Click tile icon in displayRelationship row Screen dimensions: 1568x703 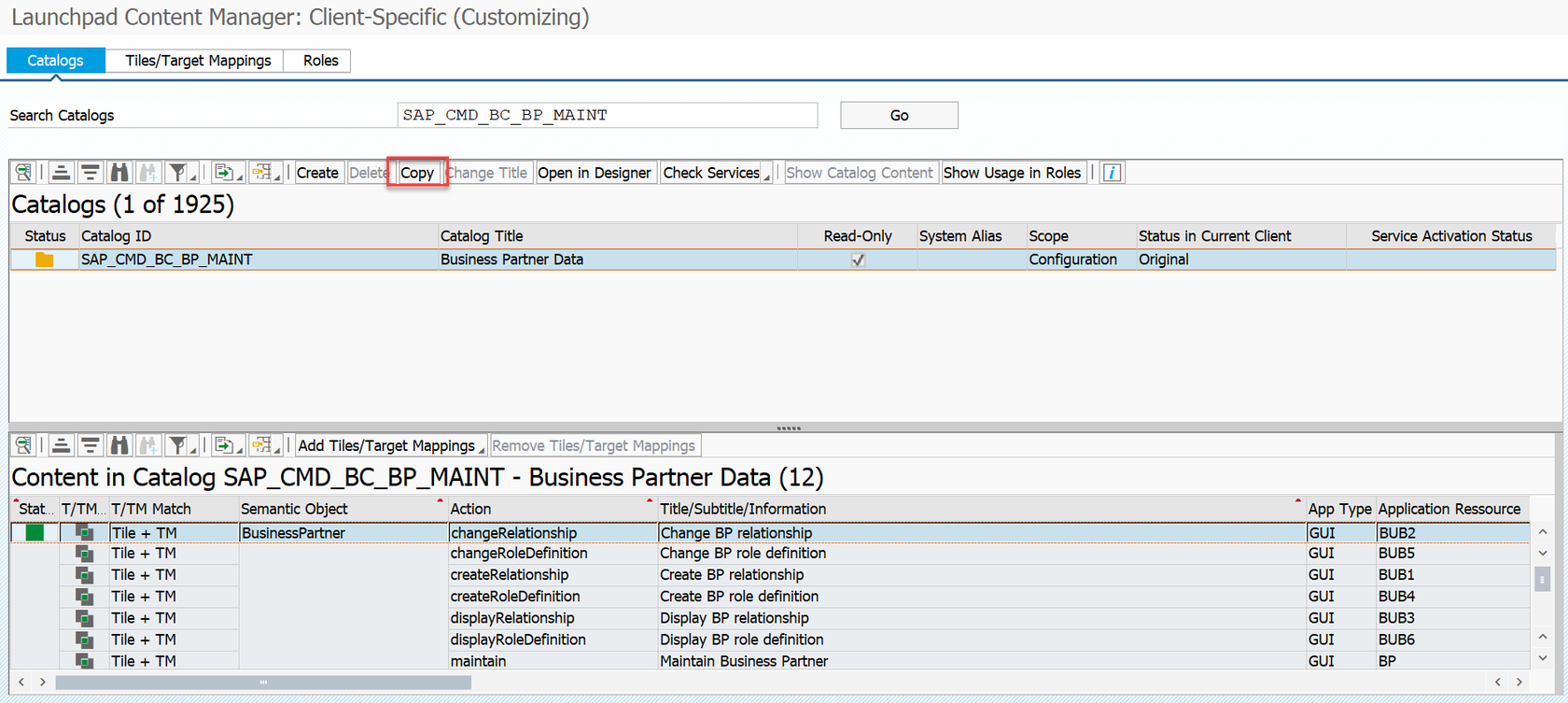[x=84, y=618]
